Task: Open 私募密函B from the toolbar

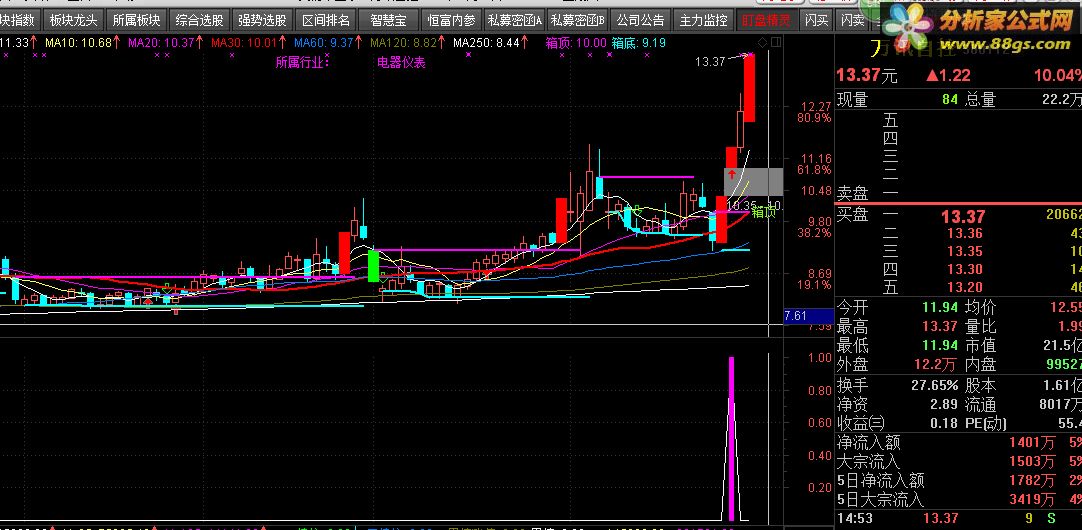Action: click(577, 20)
